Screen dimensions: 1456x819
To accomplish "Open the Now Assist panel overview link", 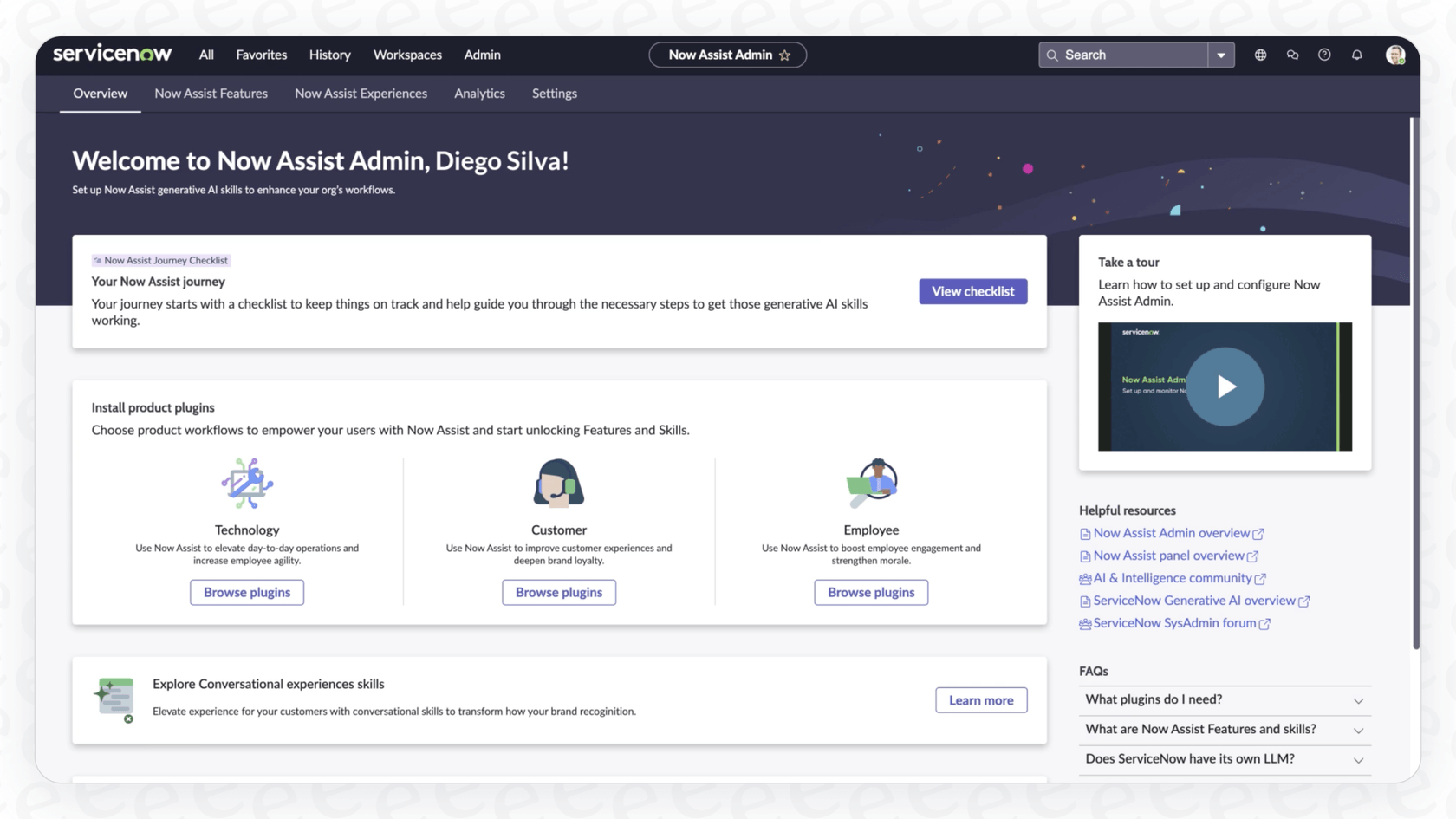I will (1167, 556).
